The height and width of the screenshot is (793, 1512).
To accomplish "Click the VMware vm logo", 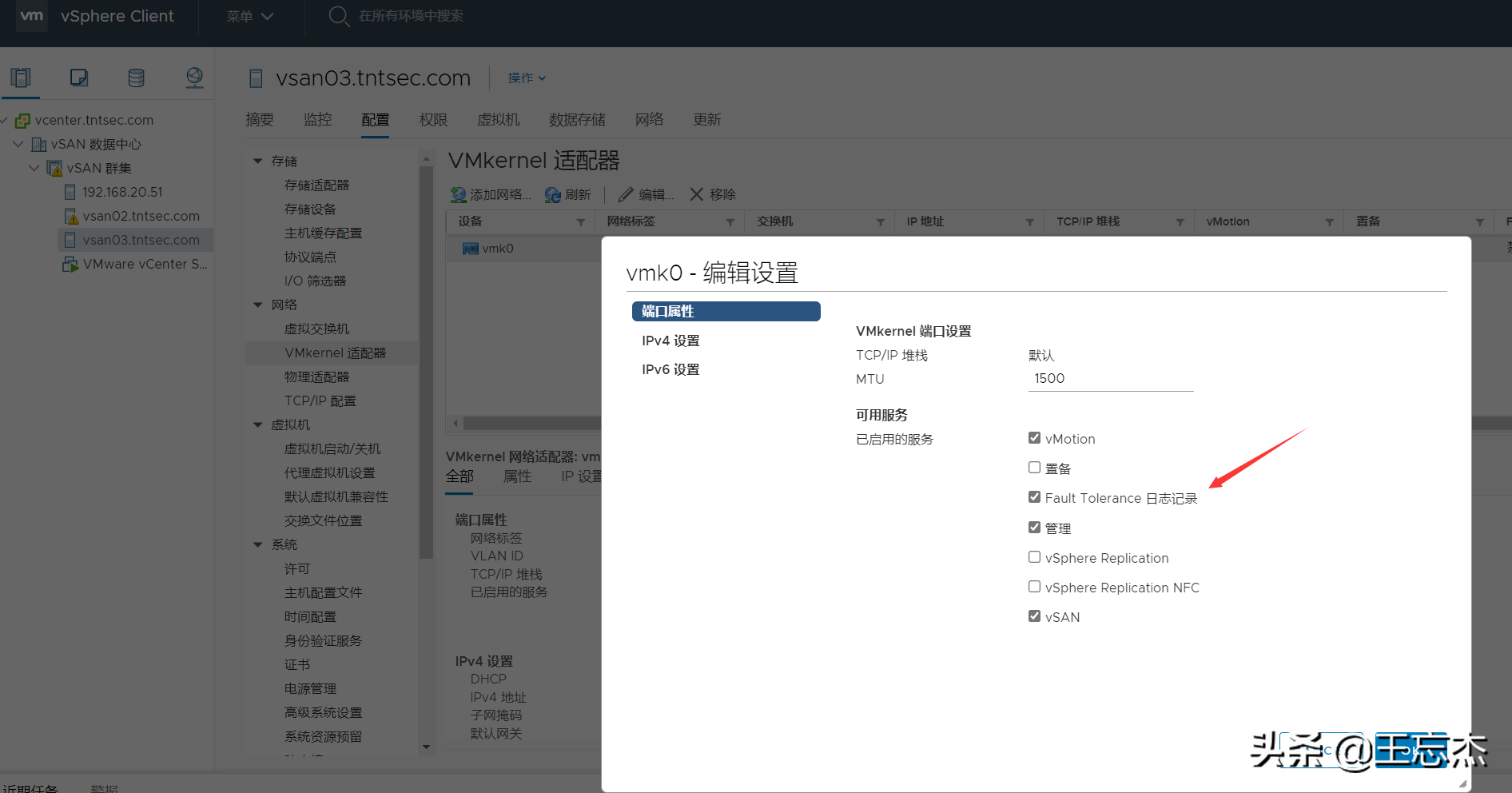I will (x=32, y=16).
